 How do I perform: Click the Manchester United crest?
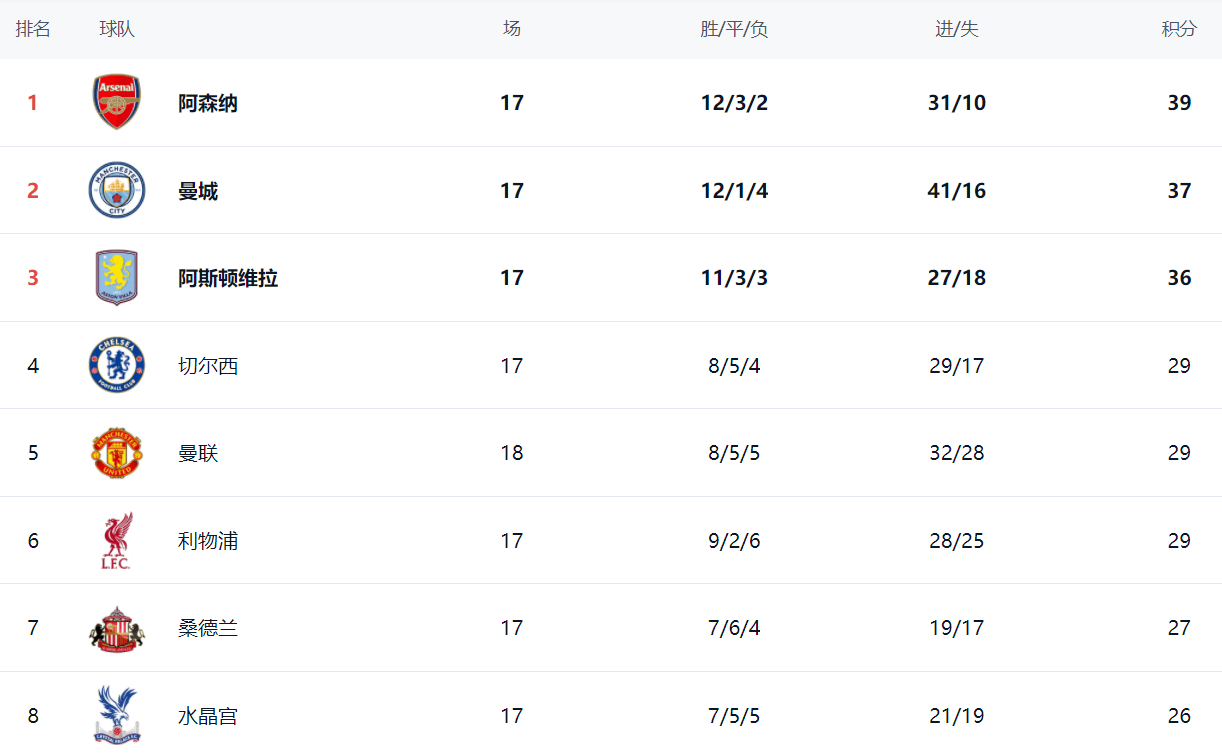[117, 453]
